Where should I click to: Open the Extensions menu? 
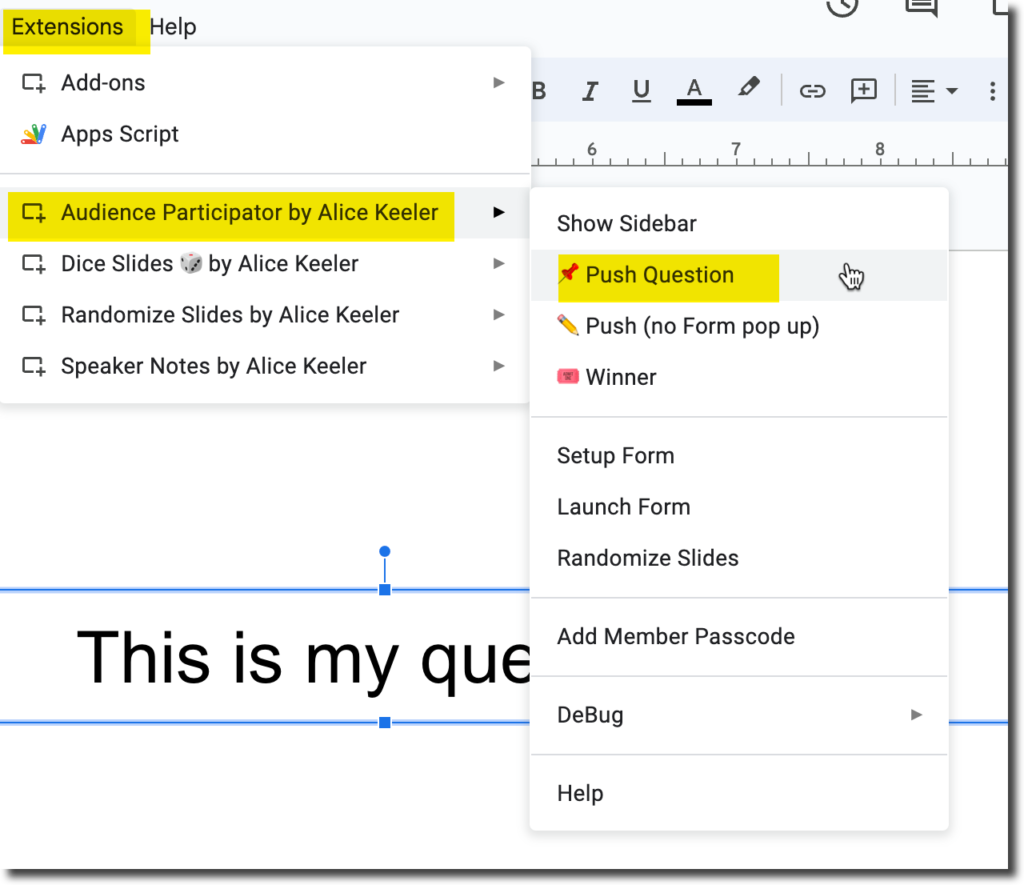coord(67,27)
